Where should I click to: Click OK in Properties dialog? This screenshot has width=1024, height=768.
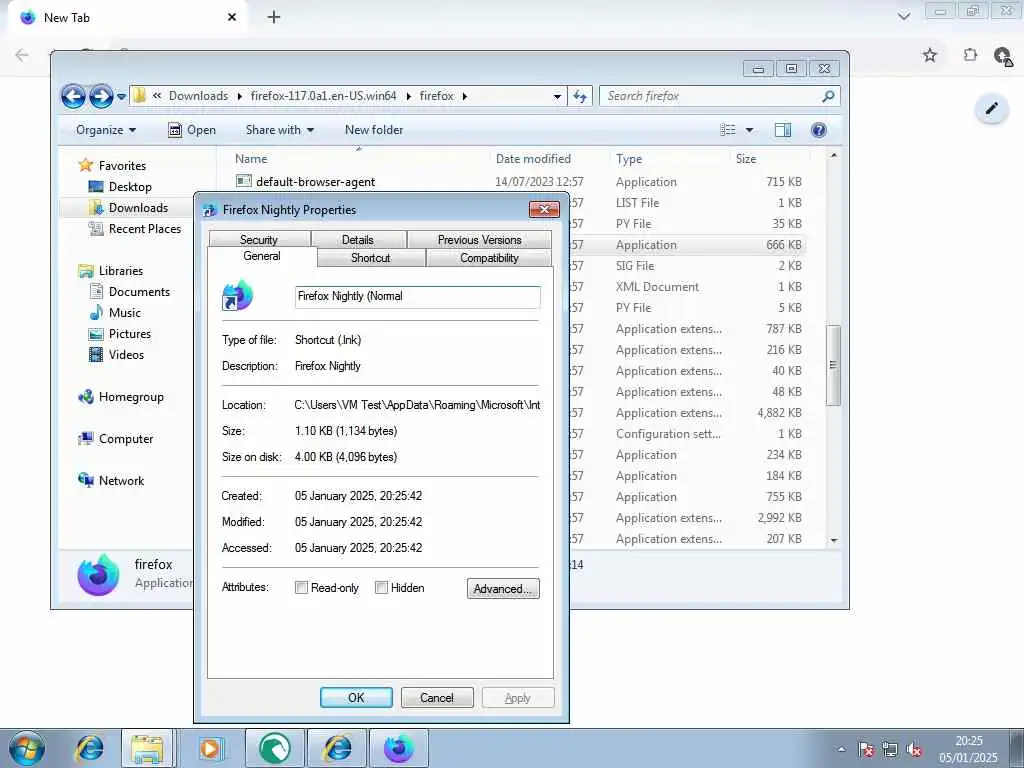[x=356, y=697]
